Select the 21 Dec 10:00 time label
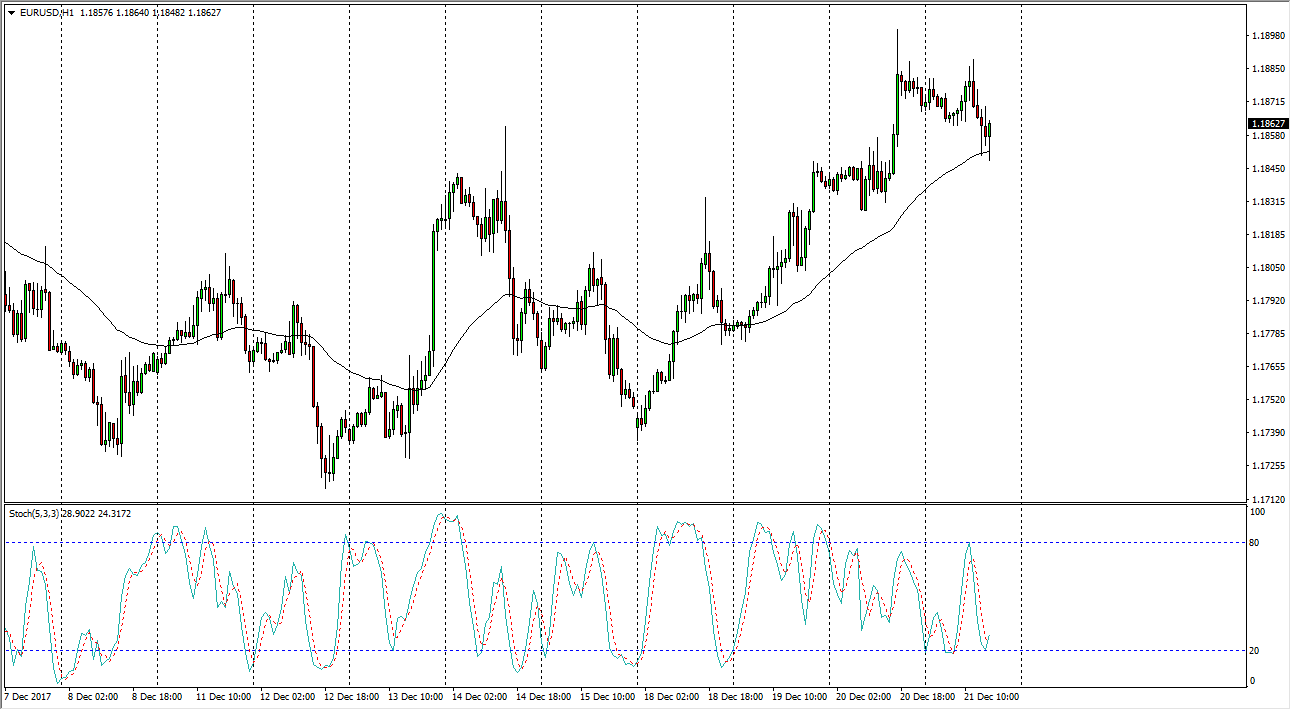Image resolution: width=1291 pixels, height=710 pixels. pyautogui.click(x=991, y=696)
